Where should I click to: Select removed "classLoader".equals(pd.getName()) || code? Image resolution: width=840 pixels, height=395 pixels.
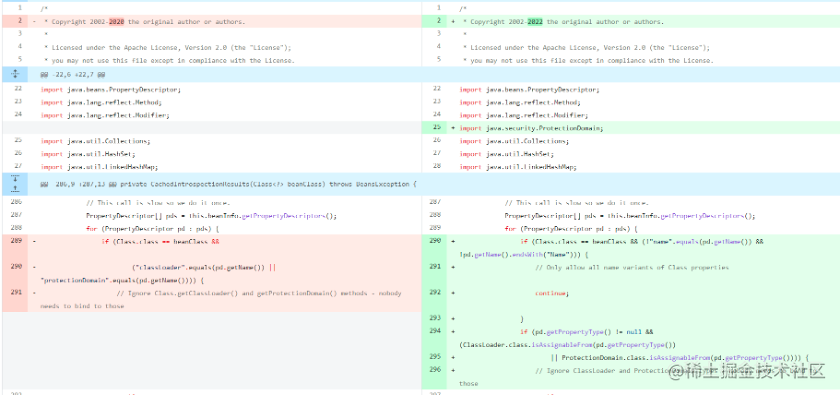pos(204,267)
